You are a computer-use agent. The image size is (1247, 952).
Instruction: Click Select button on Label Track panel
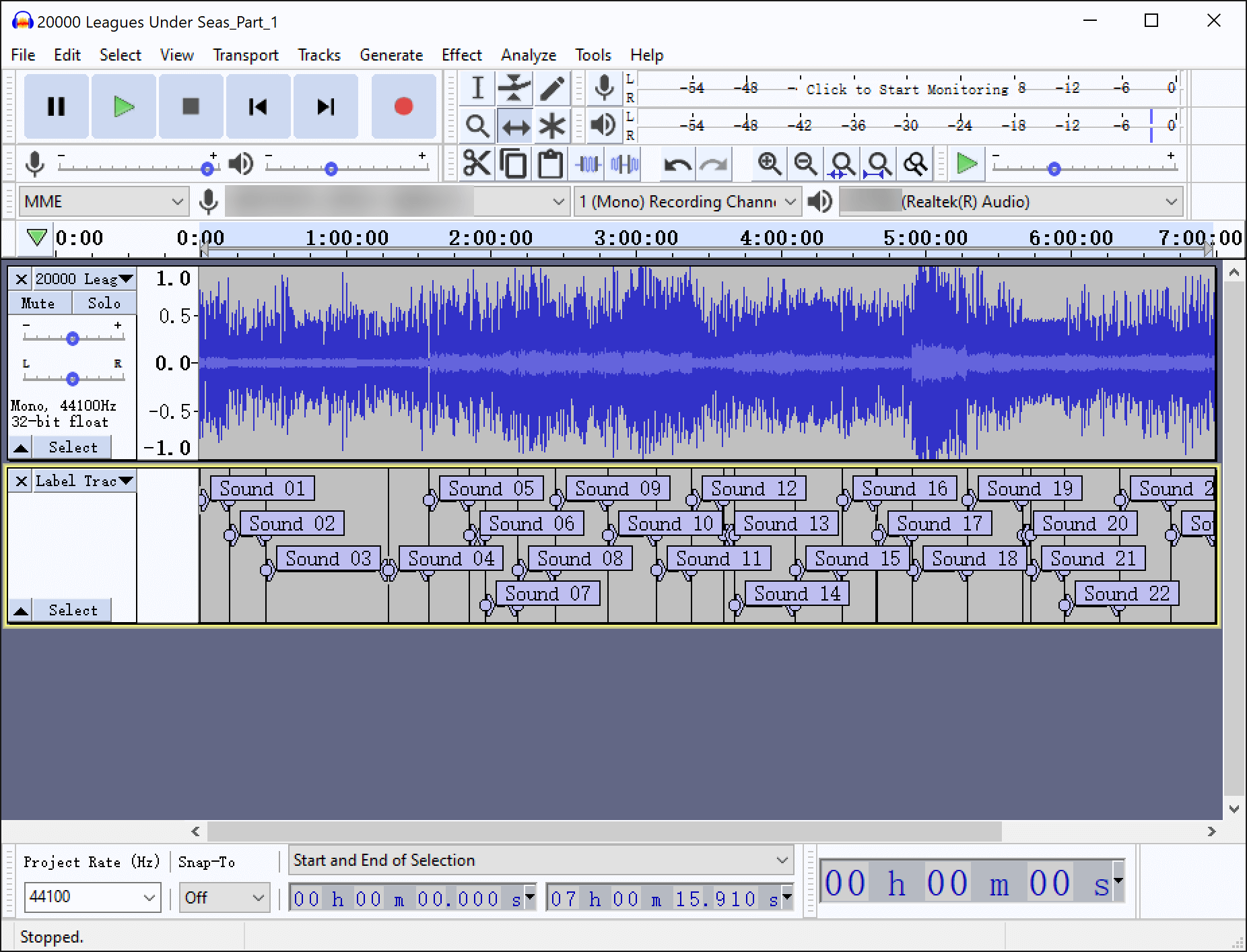pyautogui.click(x=73, y=610)
